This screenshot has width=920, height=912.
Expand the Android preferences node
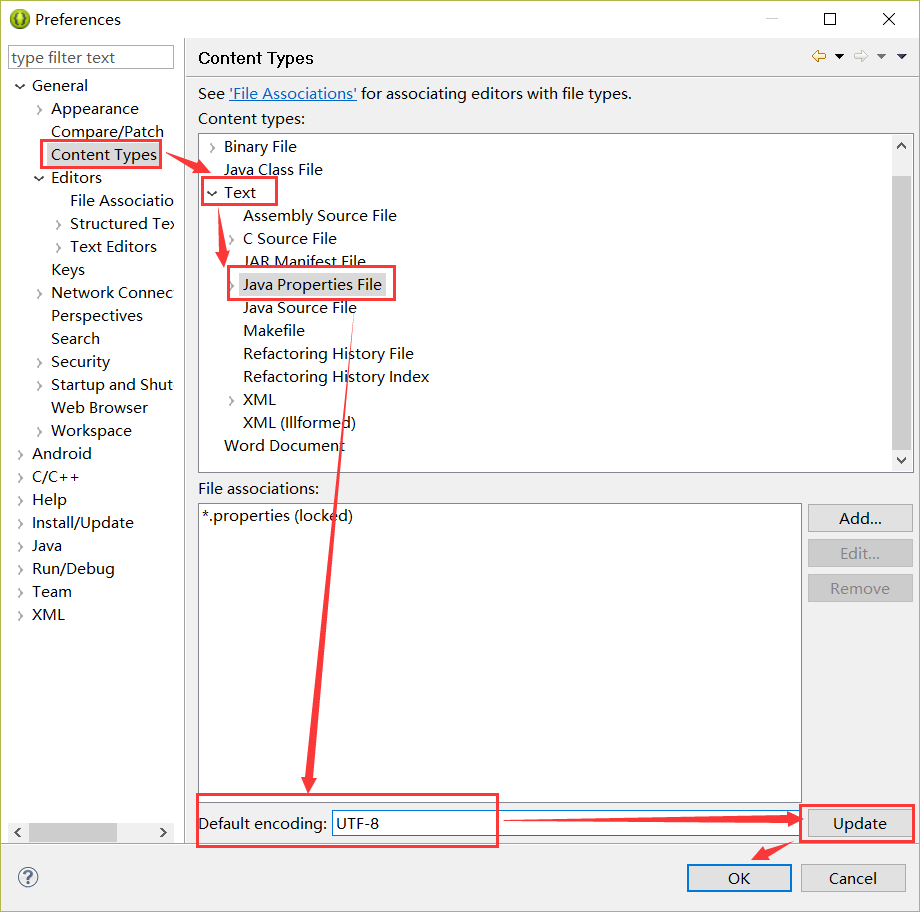(x=21, y=455)
